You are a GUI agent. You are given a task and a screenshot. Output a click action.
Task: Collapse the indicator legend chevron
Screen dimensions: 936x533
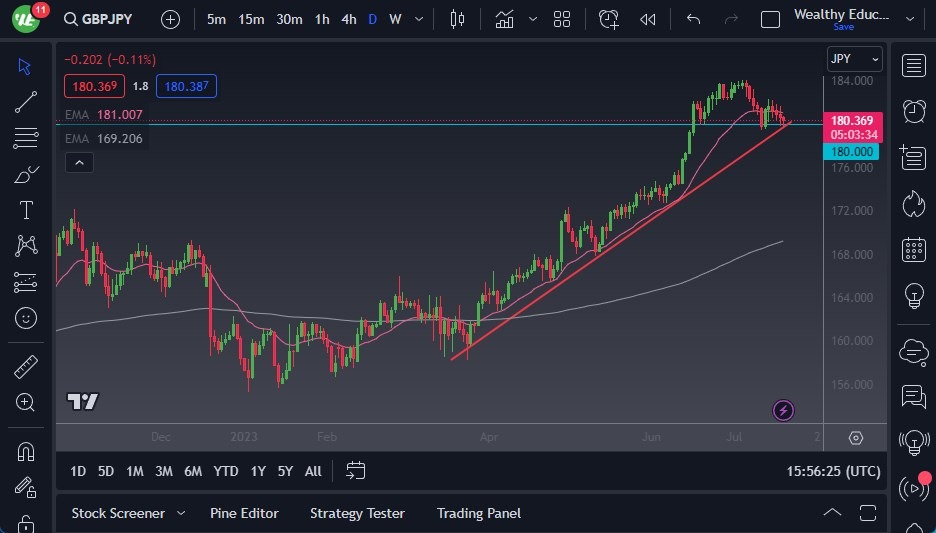coord(80,162)
